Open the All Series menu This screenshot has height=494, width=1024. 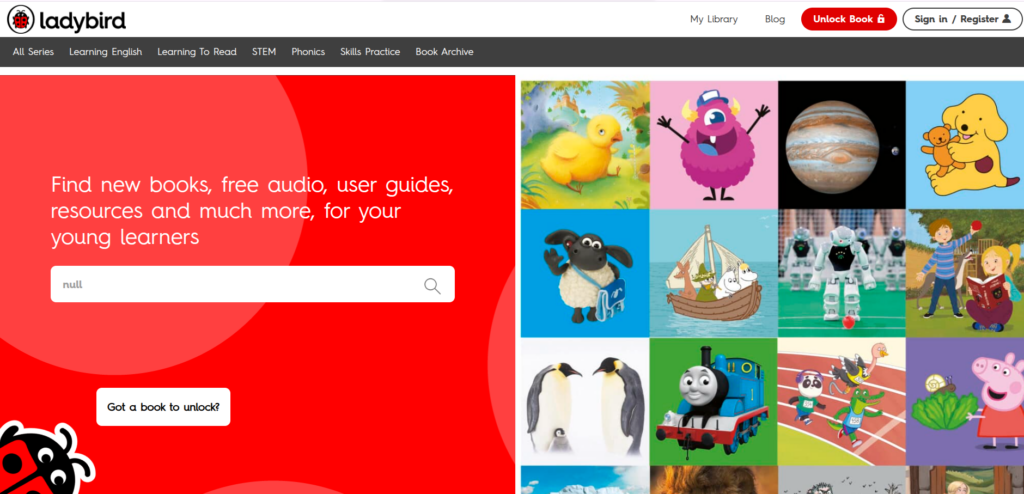pos(33,52)
